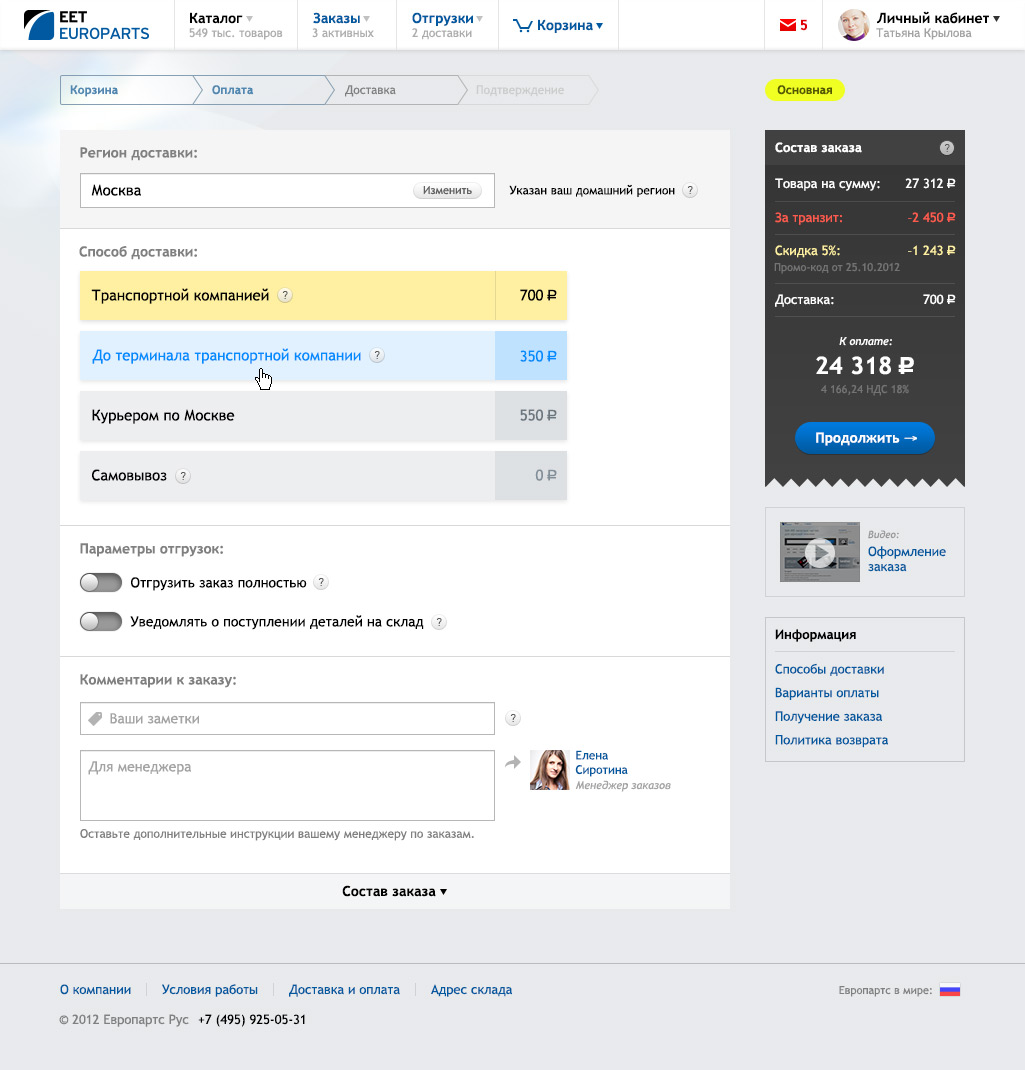This screenshot has width=1025, height=1070.
Task: Toggle the 'Отгрузить заказ полностью' switch
Action: tap(101, 583)
